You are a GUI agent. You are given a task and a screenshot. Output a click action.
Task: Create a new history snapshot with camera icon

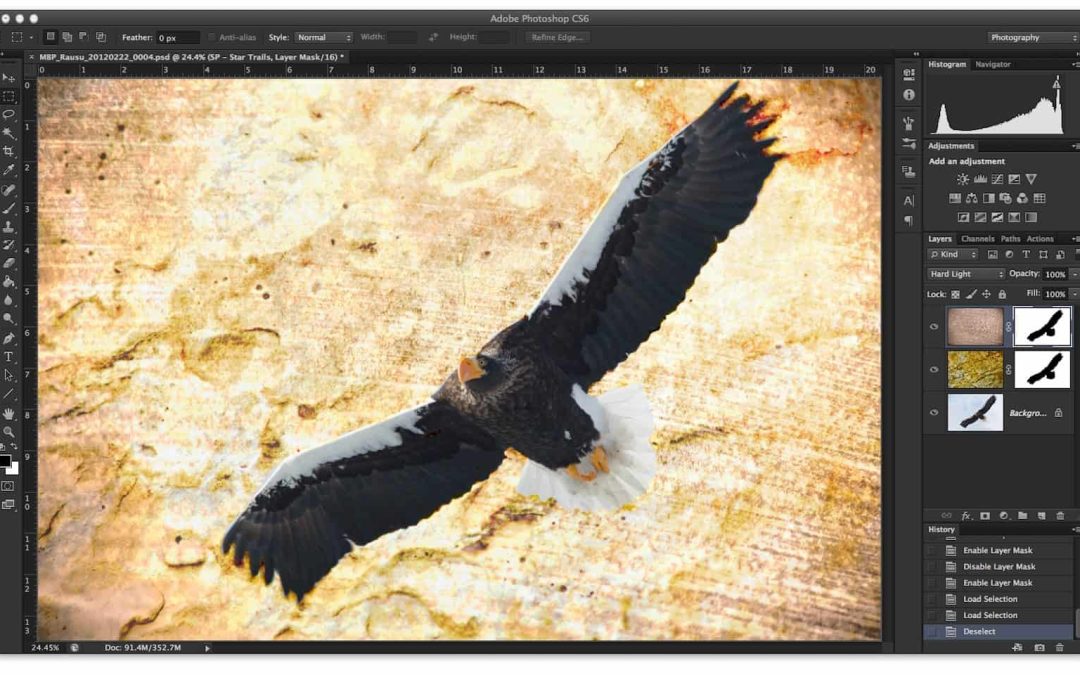[x=1039, y=648]
